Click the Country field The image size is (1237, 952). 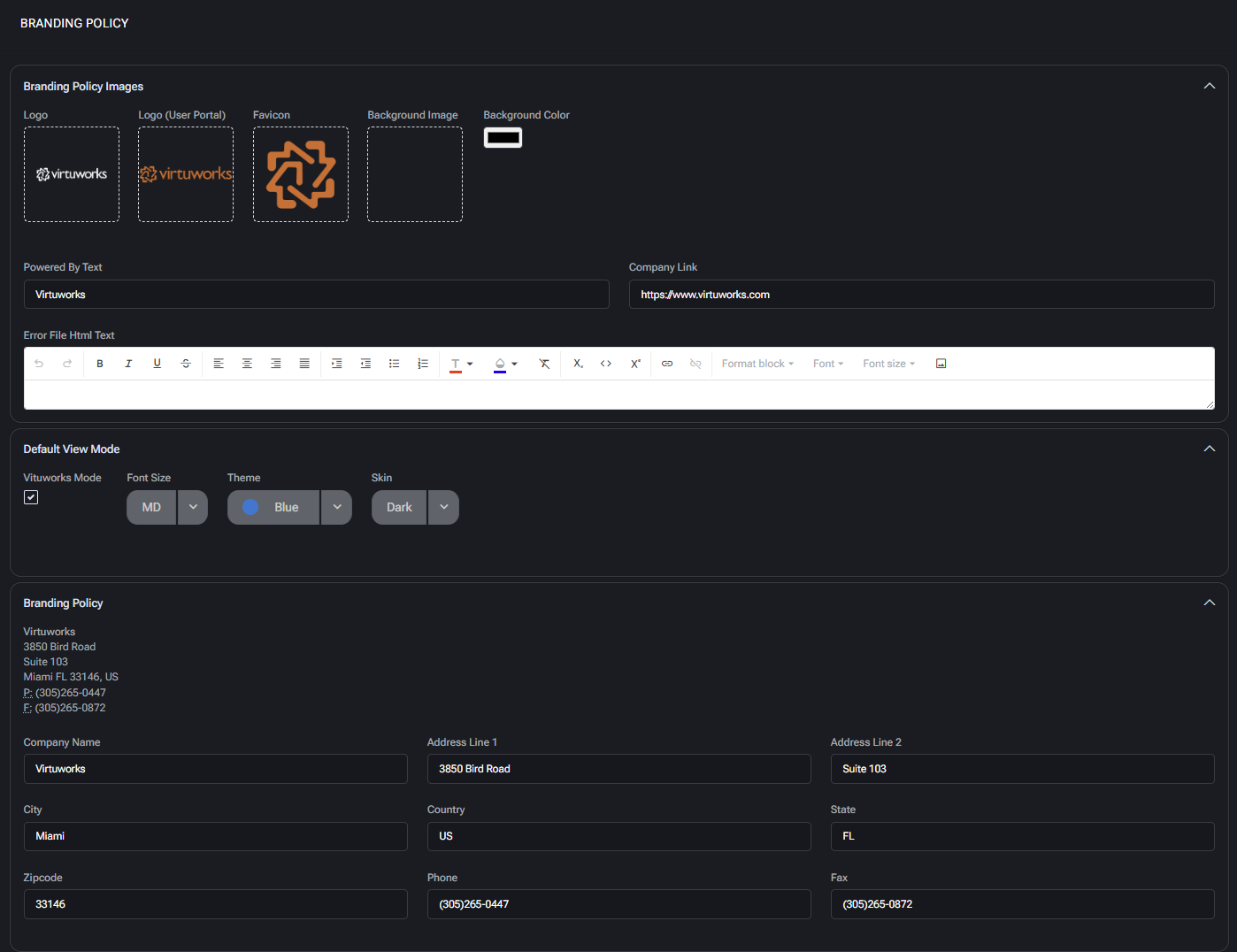618,836
